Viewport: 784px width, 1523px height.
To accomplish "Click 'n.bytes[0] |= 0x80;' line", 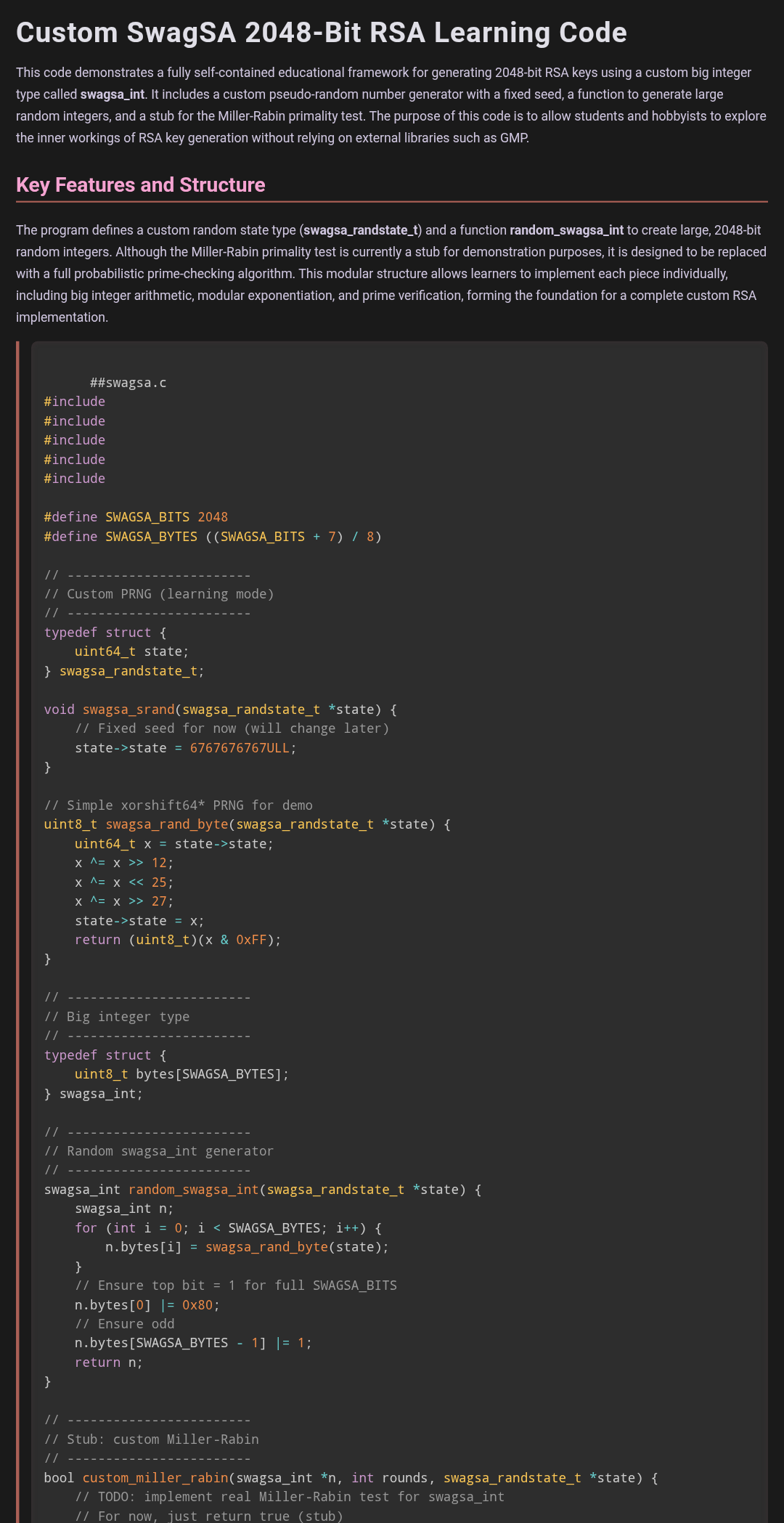I will [147, 1305].
